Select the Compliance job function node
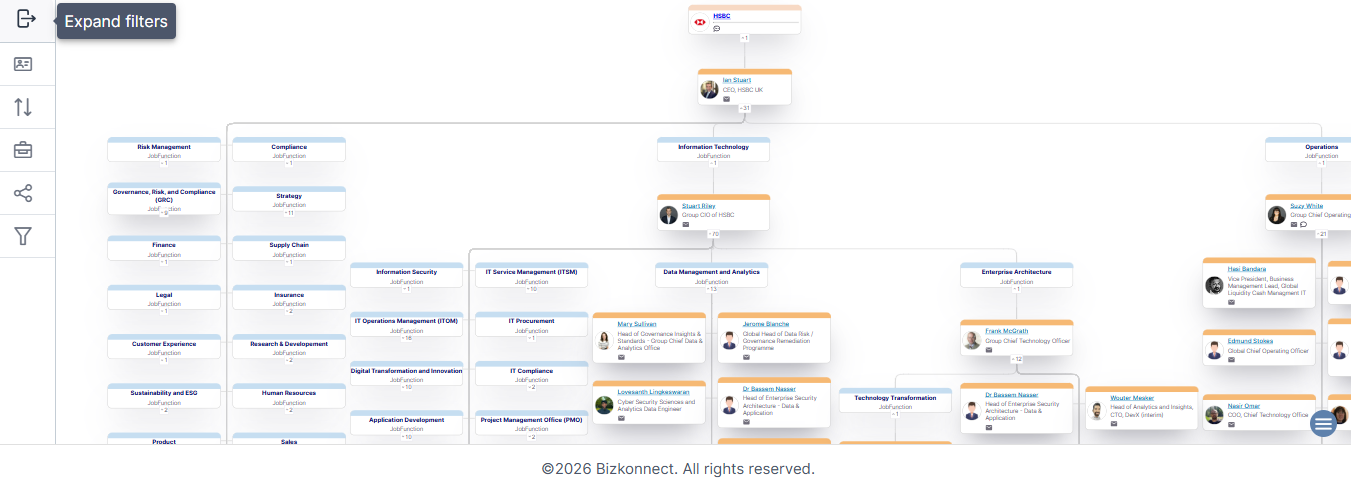 click(x=289, y=150)
